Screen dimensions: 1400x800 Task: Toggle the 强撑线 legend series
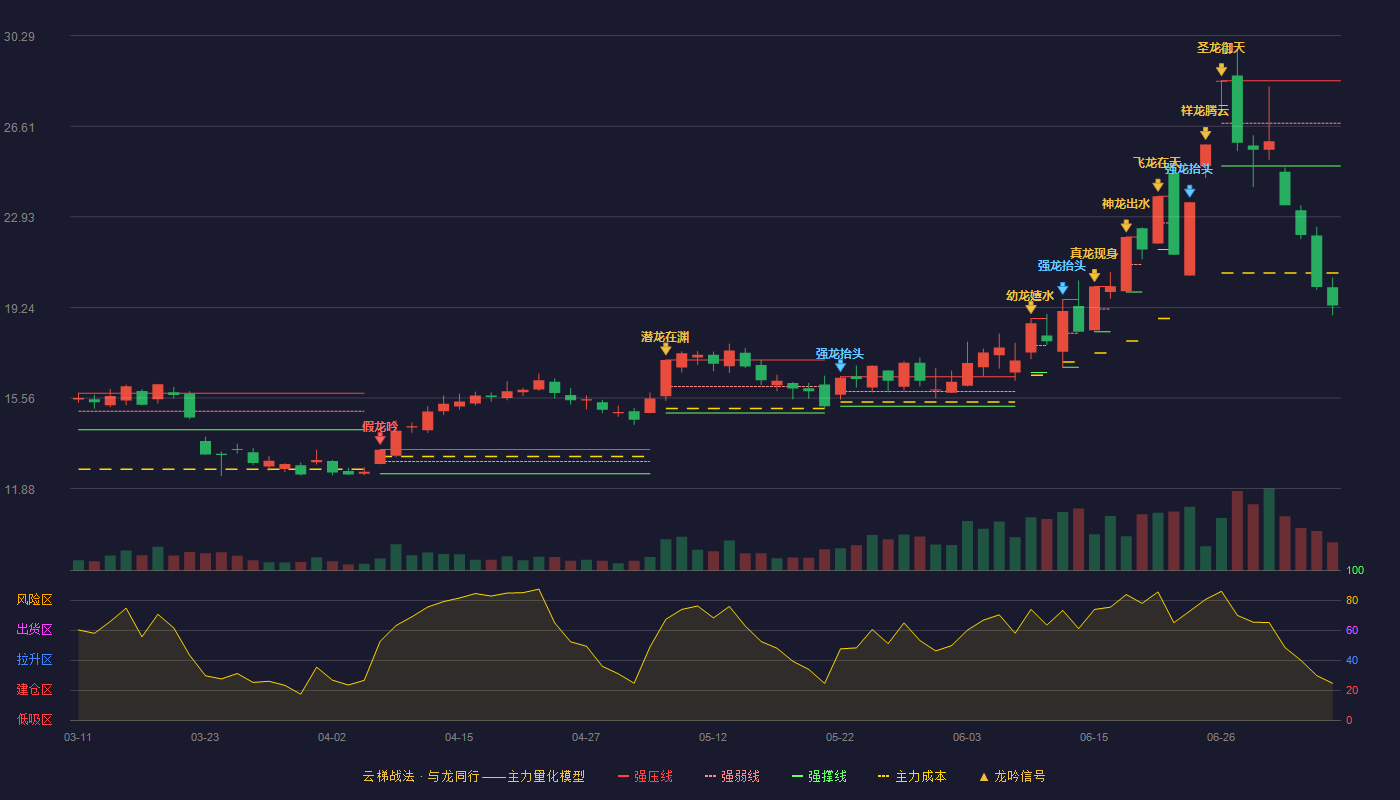819,776
